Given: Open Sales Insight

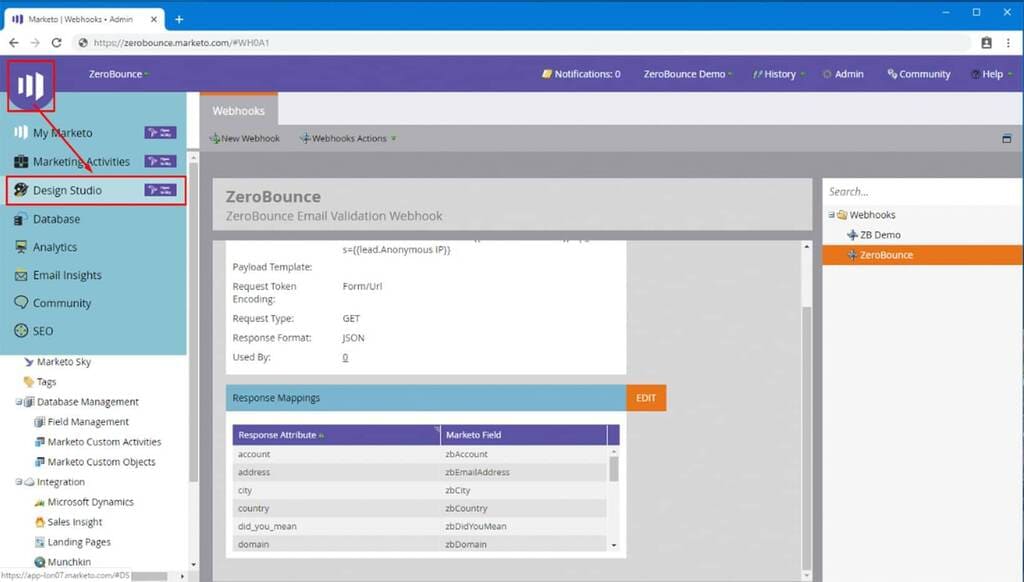Looking at the screenshot, I should 74,522.
